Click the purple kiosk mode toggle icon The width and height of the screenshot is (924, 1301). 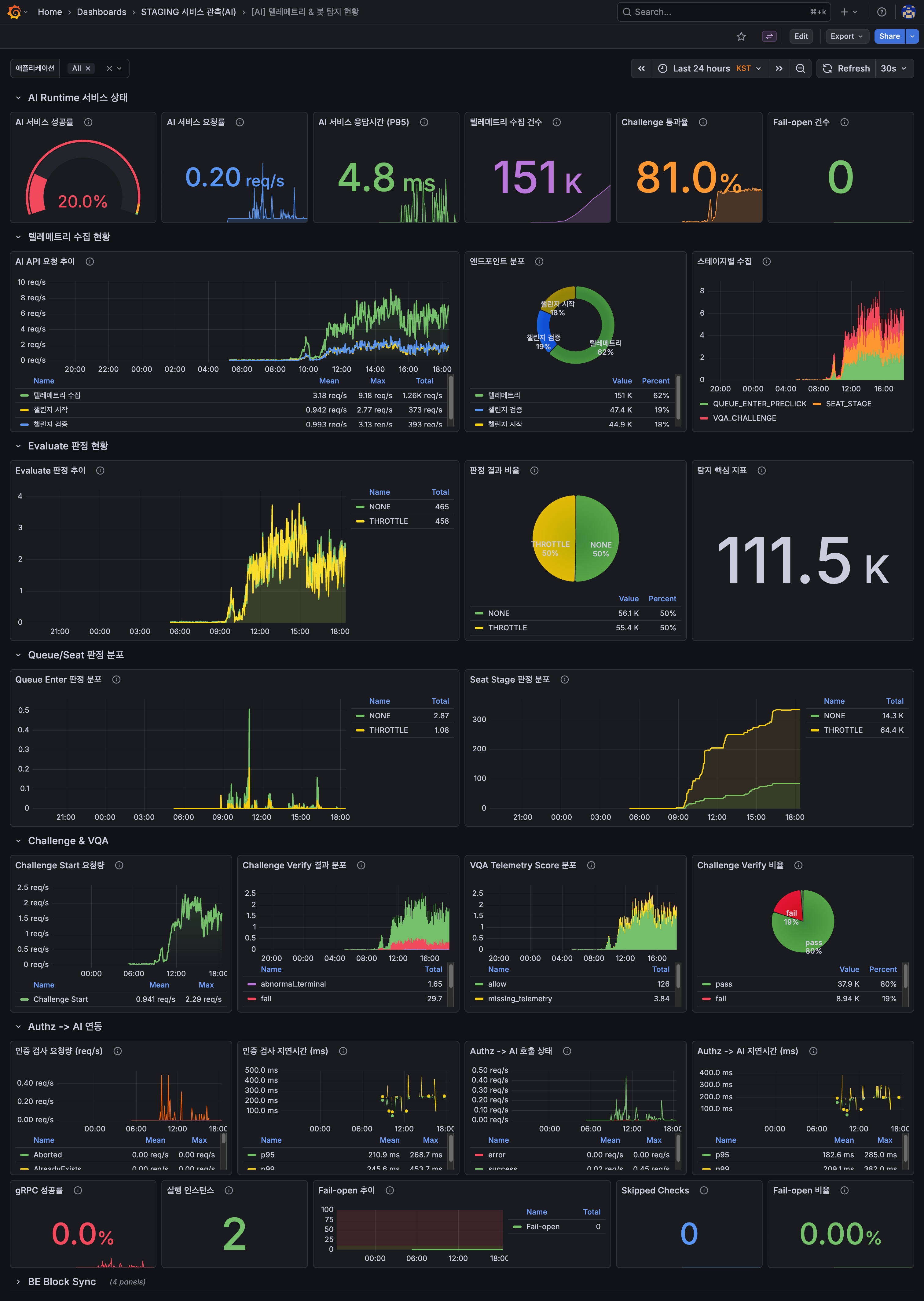point(769,36)
